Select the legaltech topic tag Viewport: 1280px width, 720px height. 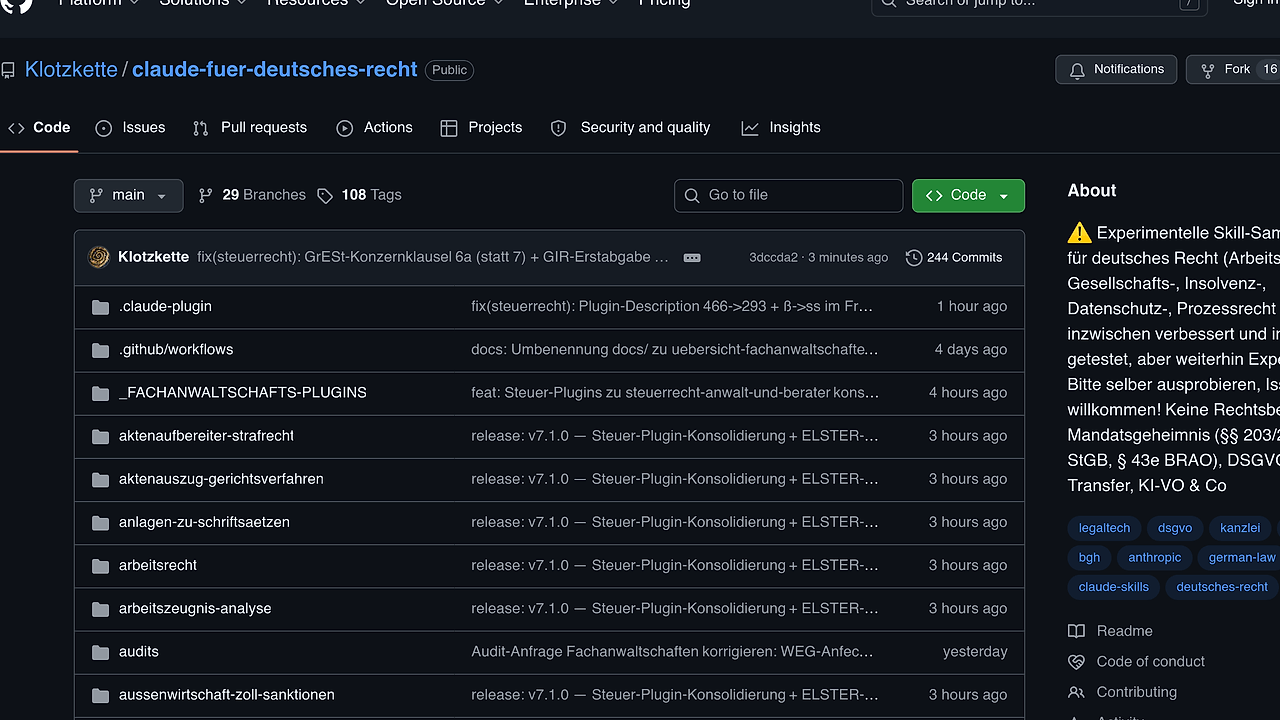point(1104,528)
